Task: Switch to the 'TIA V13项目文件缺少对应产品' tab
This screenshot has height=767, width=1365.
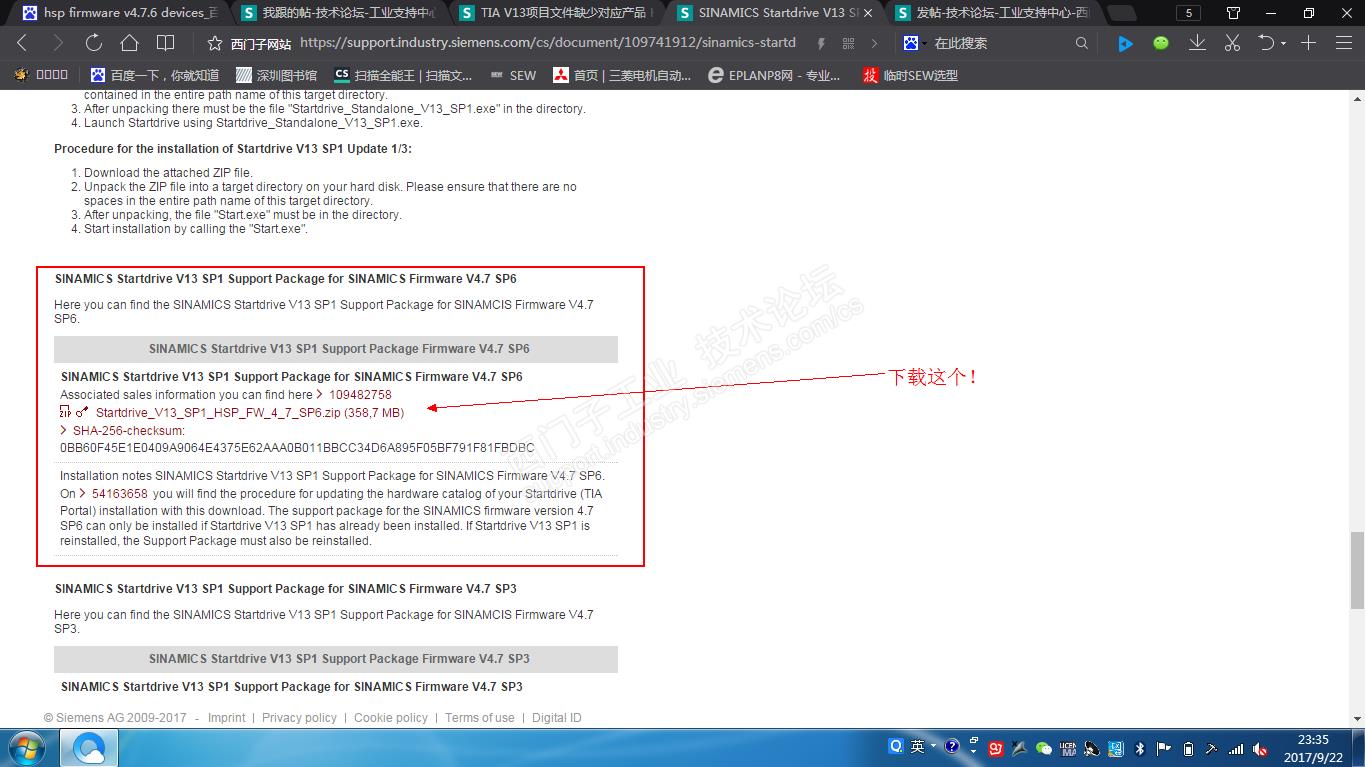Action: (555, 13)
